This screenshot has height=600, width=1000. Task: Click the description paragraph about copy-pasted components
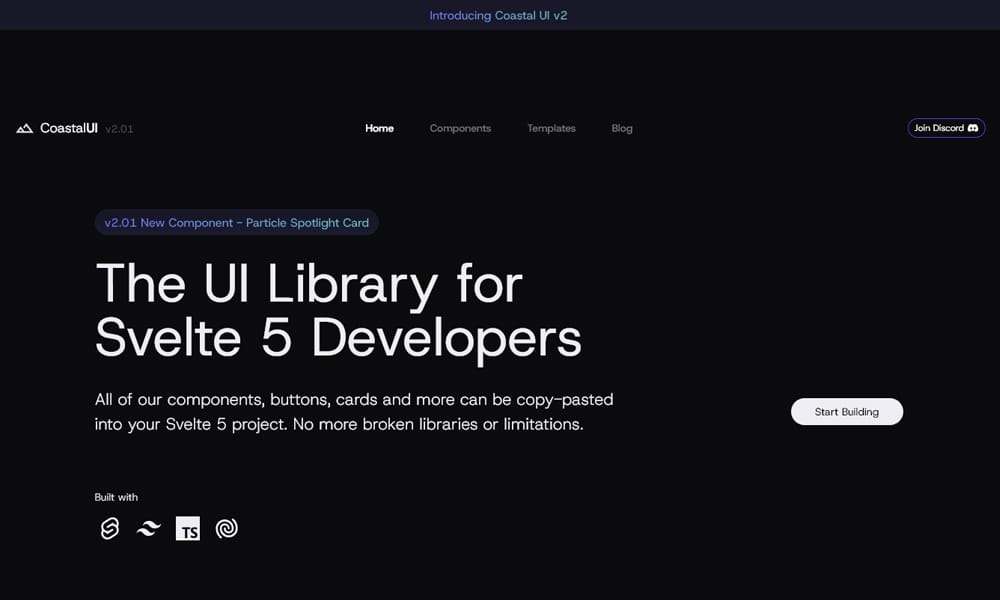pyautogui.click(x=354, y=412)
